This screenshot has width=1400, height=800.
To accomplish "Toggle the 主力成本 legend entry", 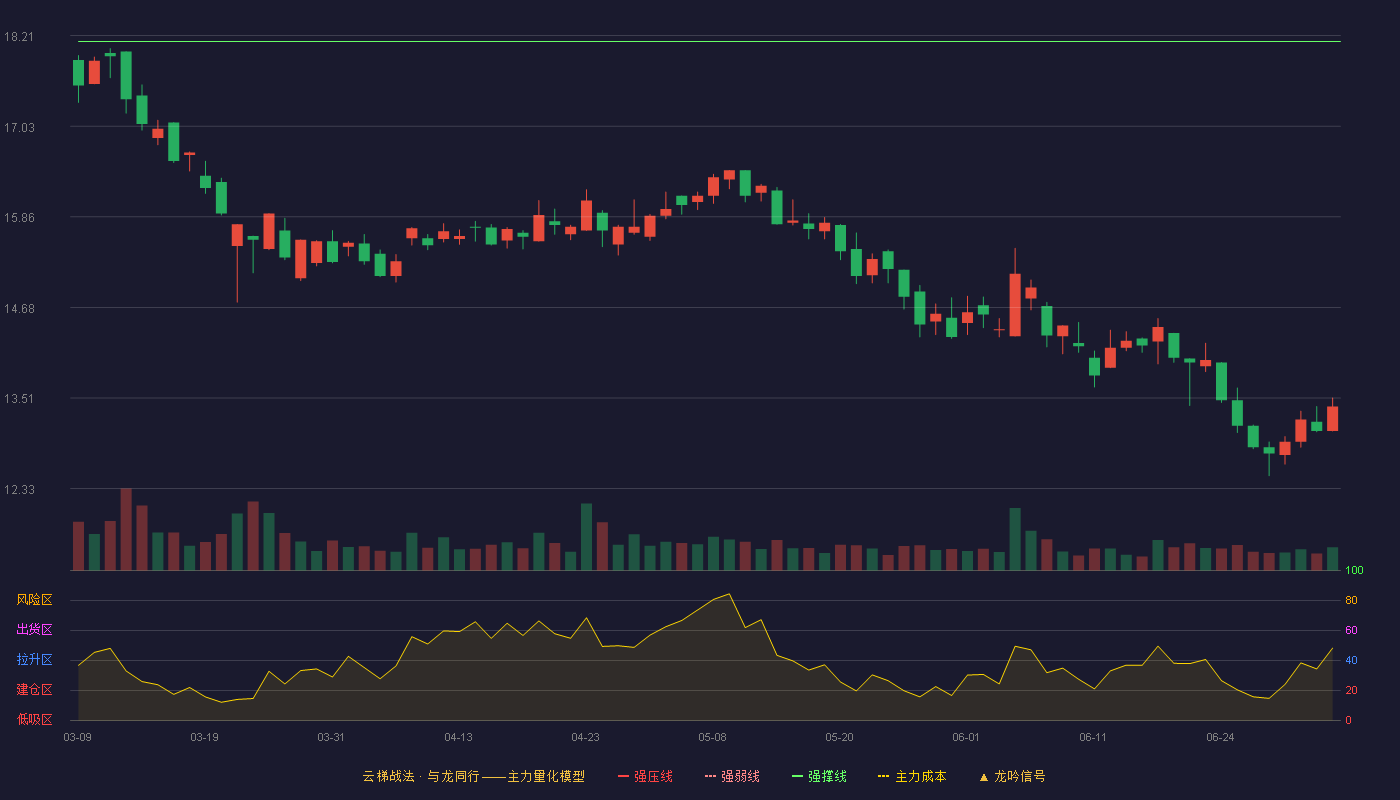I will (912, 776).
